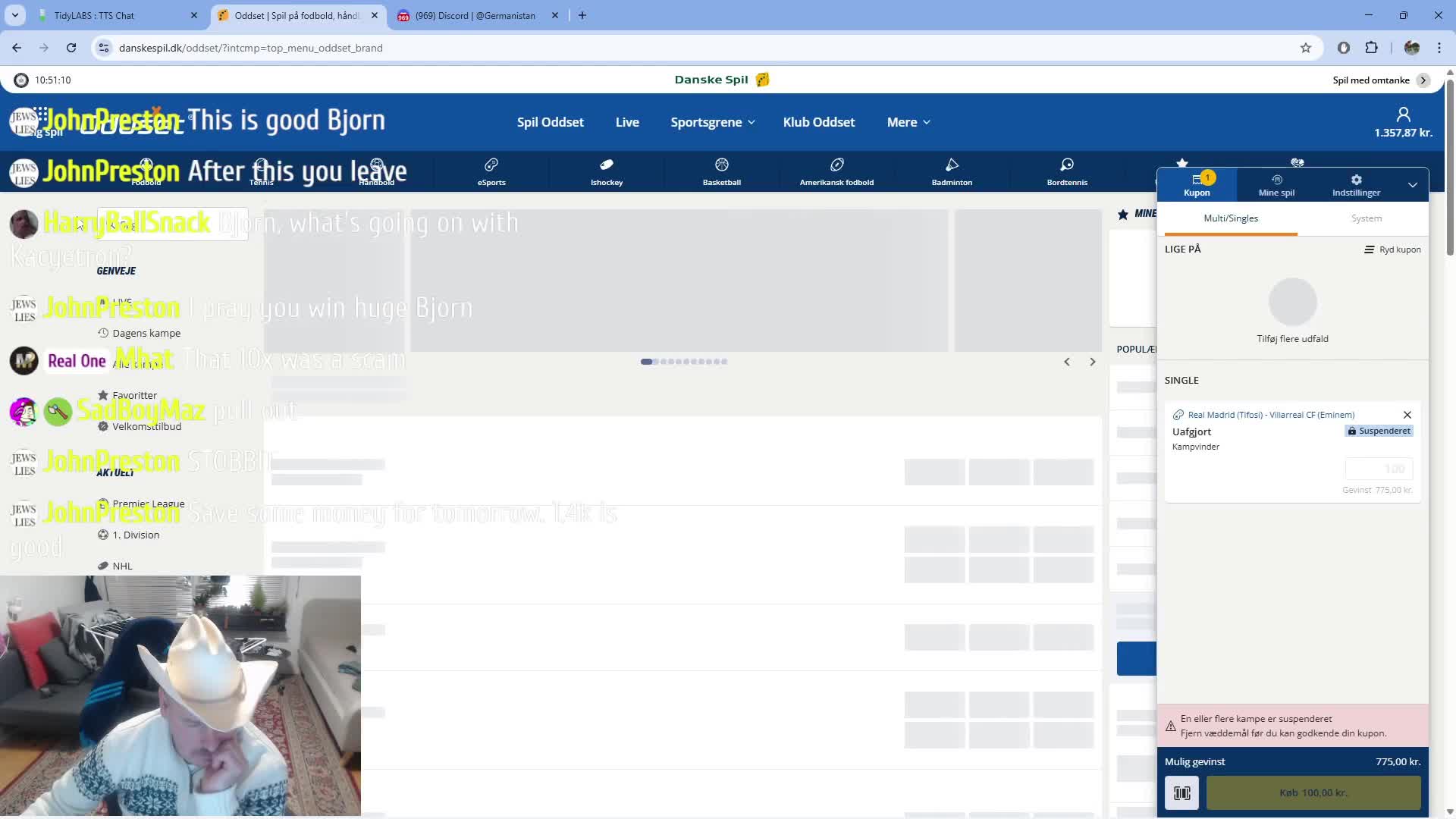Image resolution: width=1456 pixels, height=819 pixels.
Task: Open the Indstillinger tab
Action: (1356, 184)
